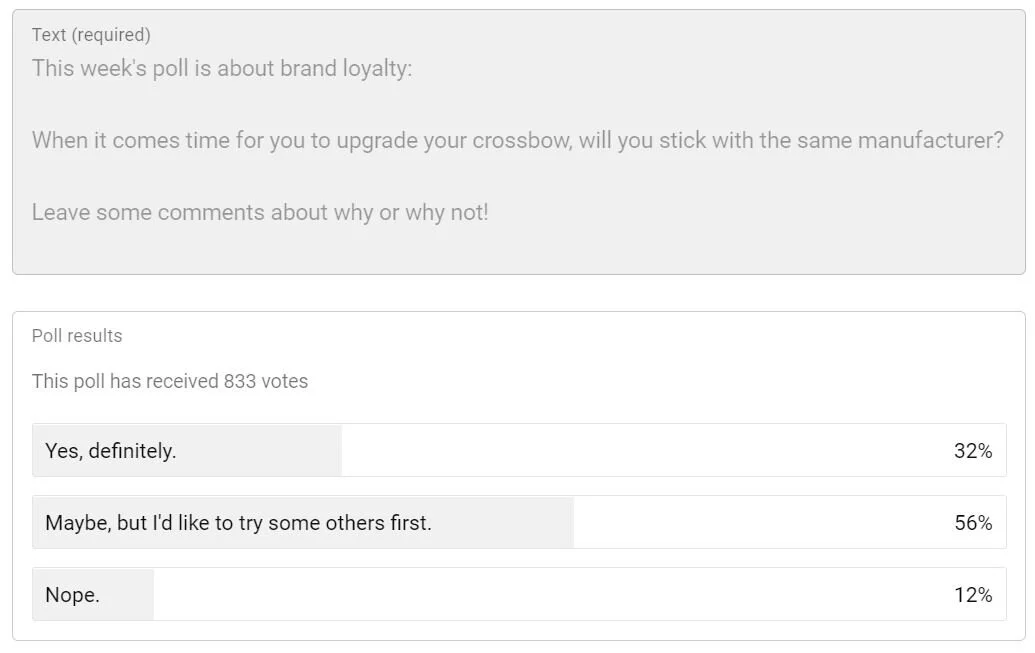Screen dimensions: 1035x653
Task: Select the "Maybe, but I'd like to try" label
Action: (238, 523)
